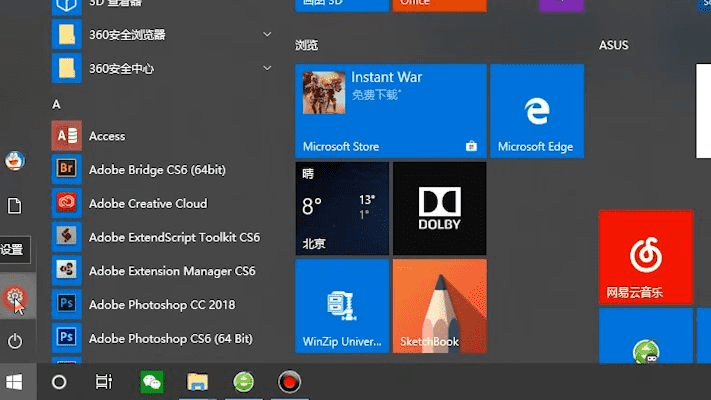Open the purple tile at the top
Viewport: 711px width, 400px height.
click(x=561, y=5)
